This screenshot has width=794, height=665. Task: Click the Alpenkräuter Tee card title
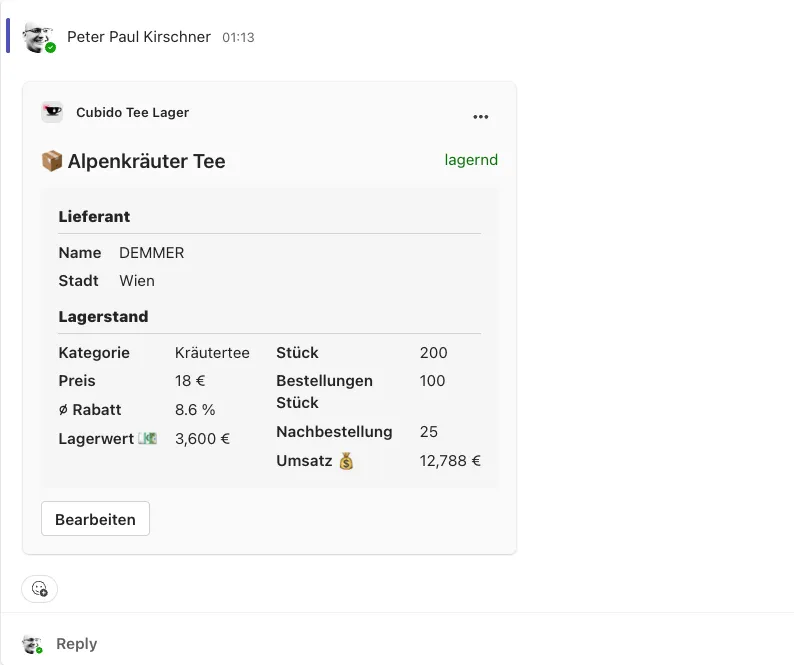click(146, 161)
